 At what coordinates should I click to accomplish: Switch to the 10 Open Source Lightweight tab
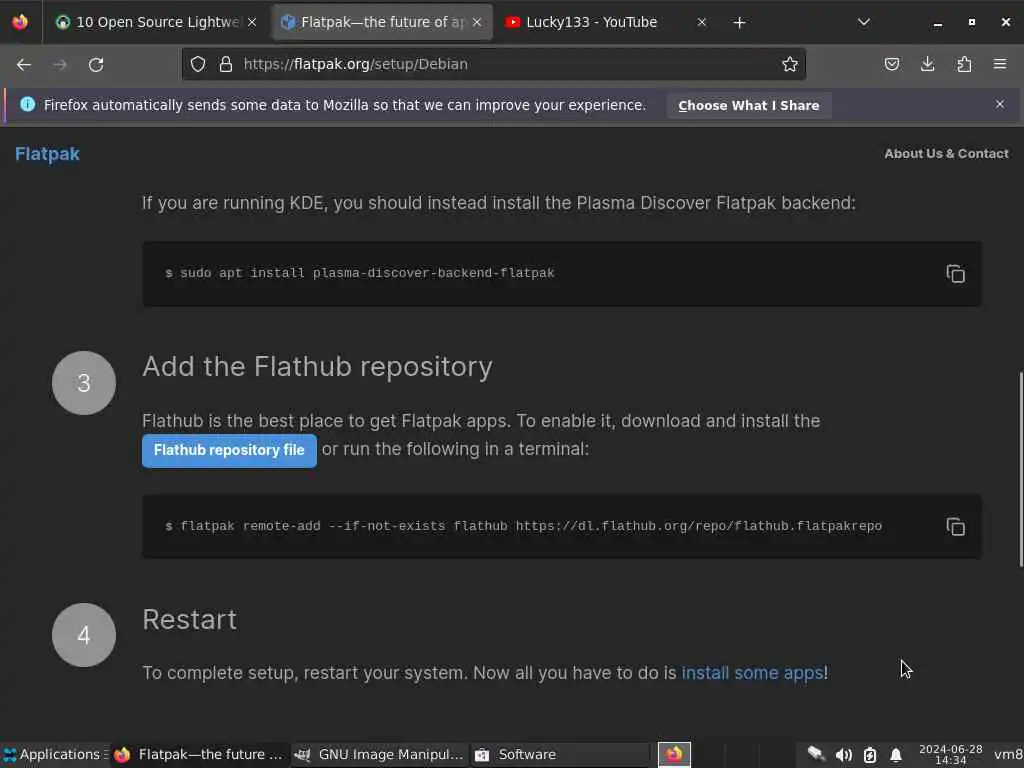pos(157,22)
